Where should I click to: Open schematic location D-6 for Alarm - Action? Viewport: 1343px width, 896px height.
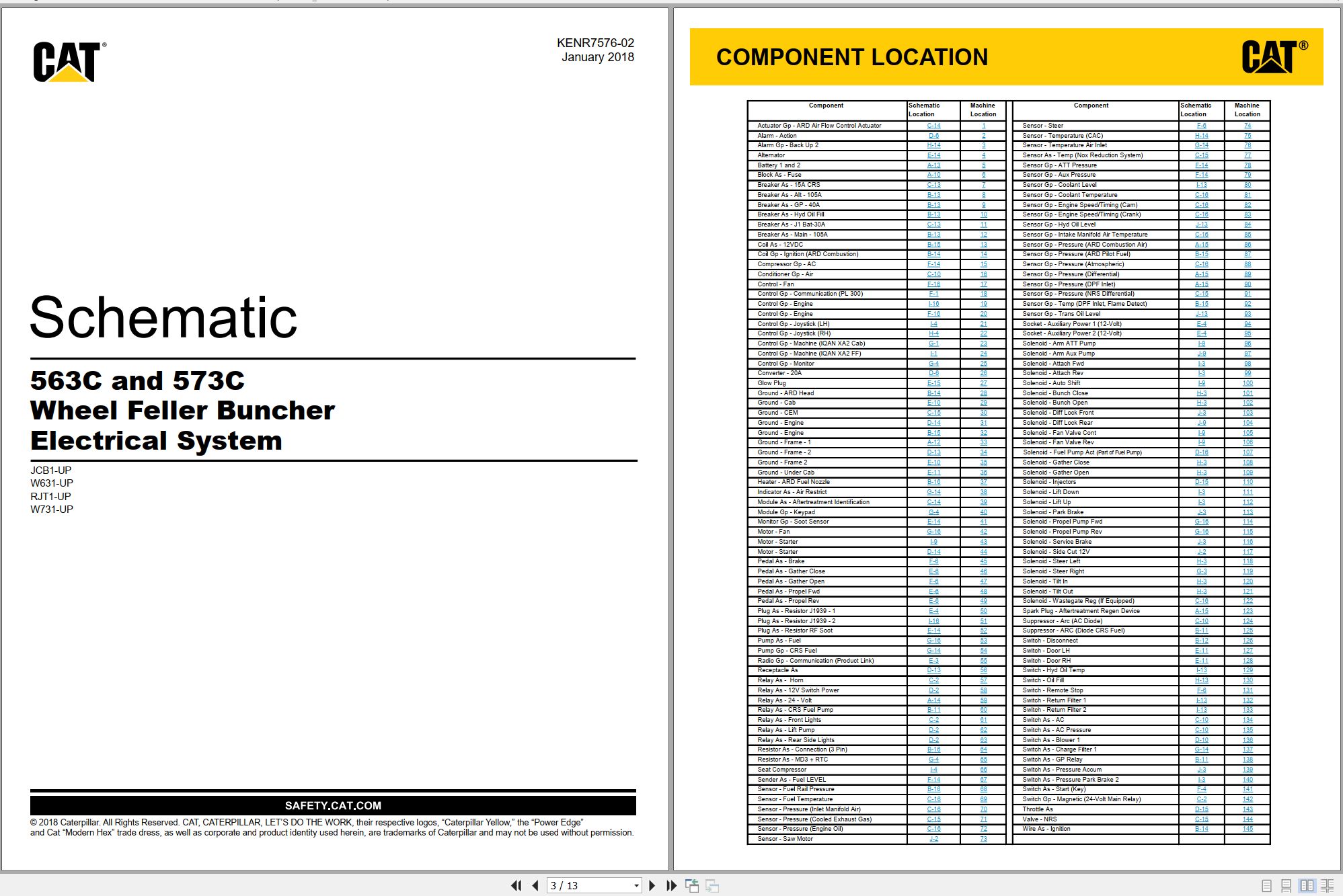[x=933, y=136]
